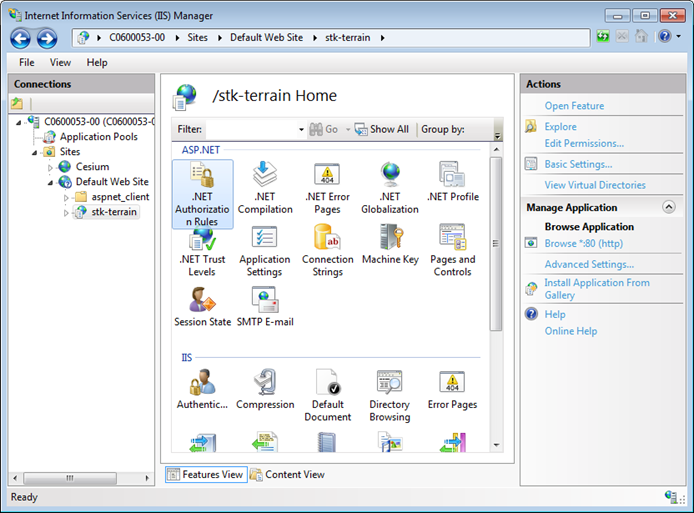Open Basic Settings link
This screenshot has height=513, width=694.
click(578, 164)
